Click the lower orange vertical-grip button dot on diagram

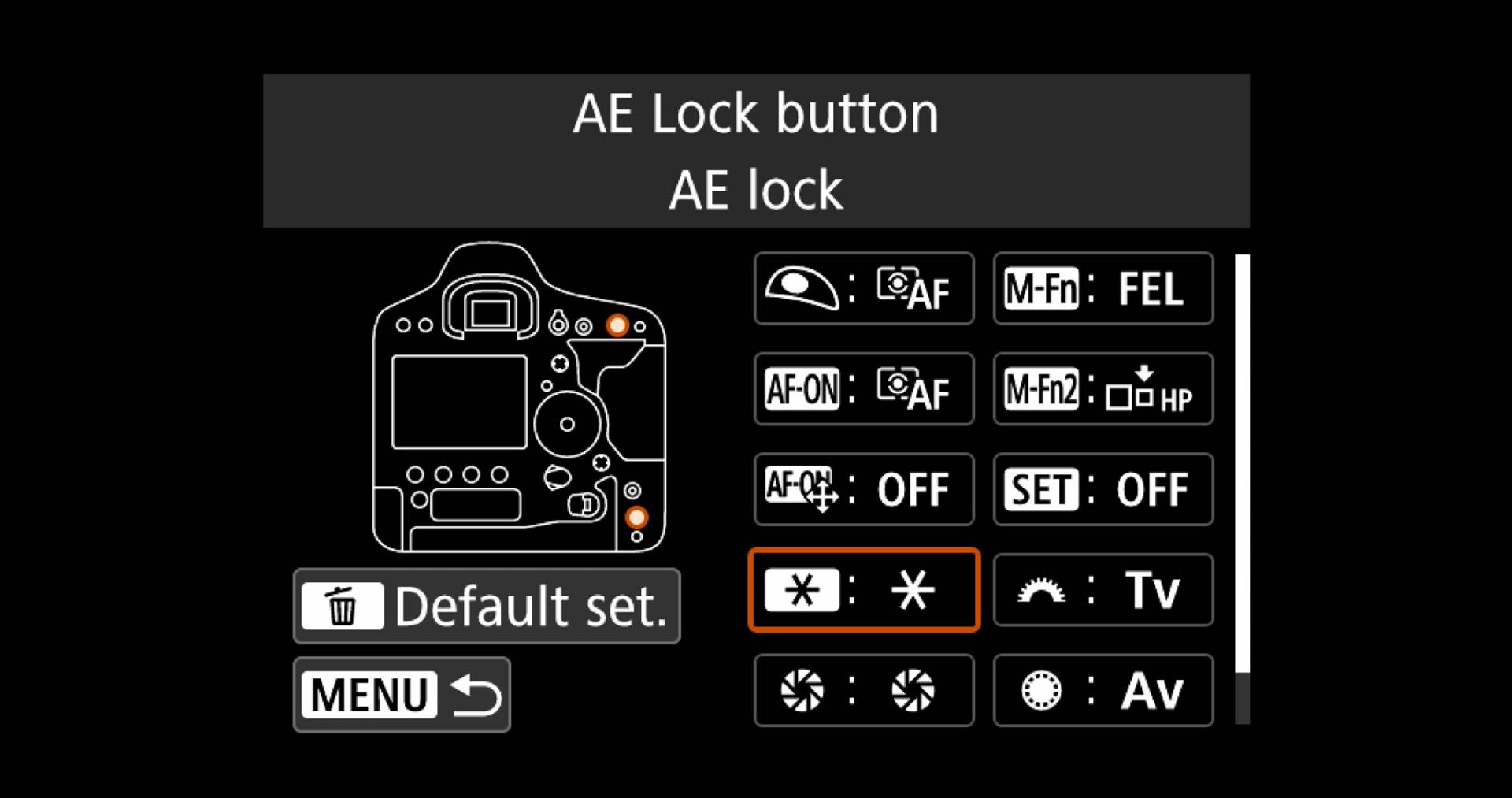636,518
